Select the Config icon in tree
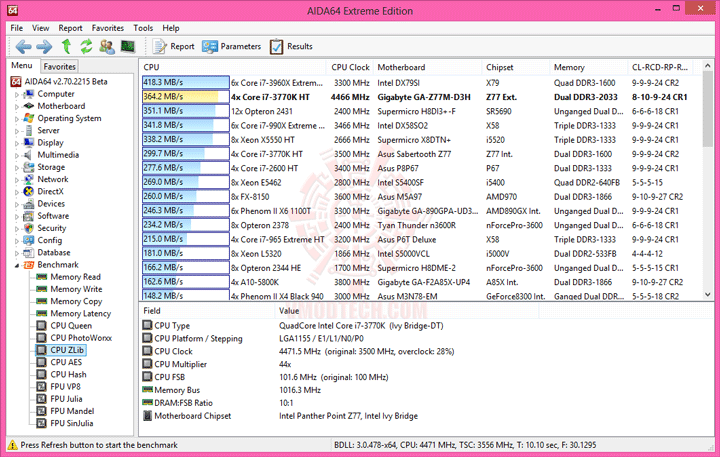720x457 pixels. click(28, 240)
